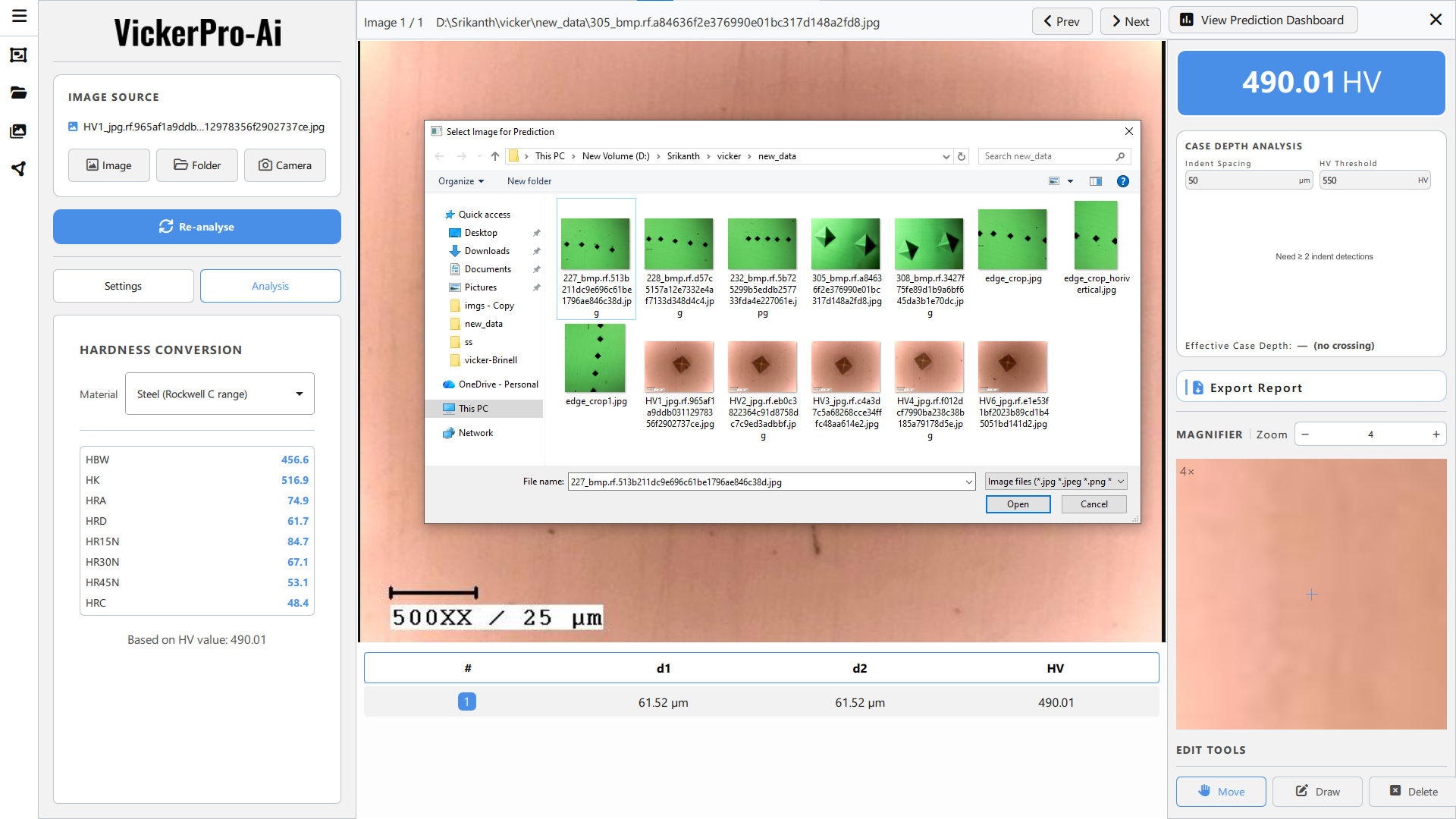Click the back arrow in file dialog
1456x819 pixels.
coord(440,156)
